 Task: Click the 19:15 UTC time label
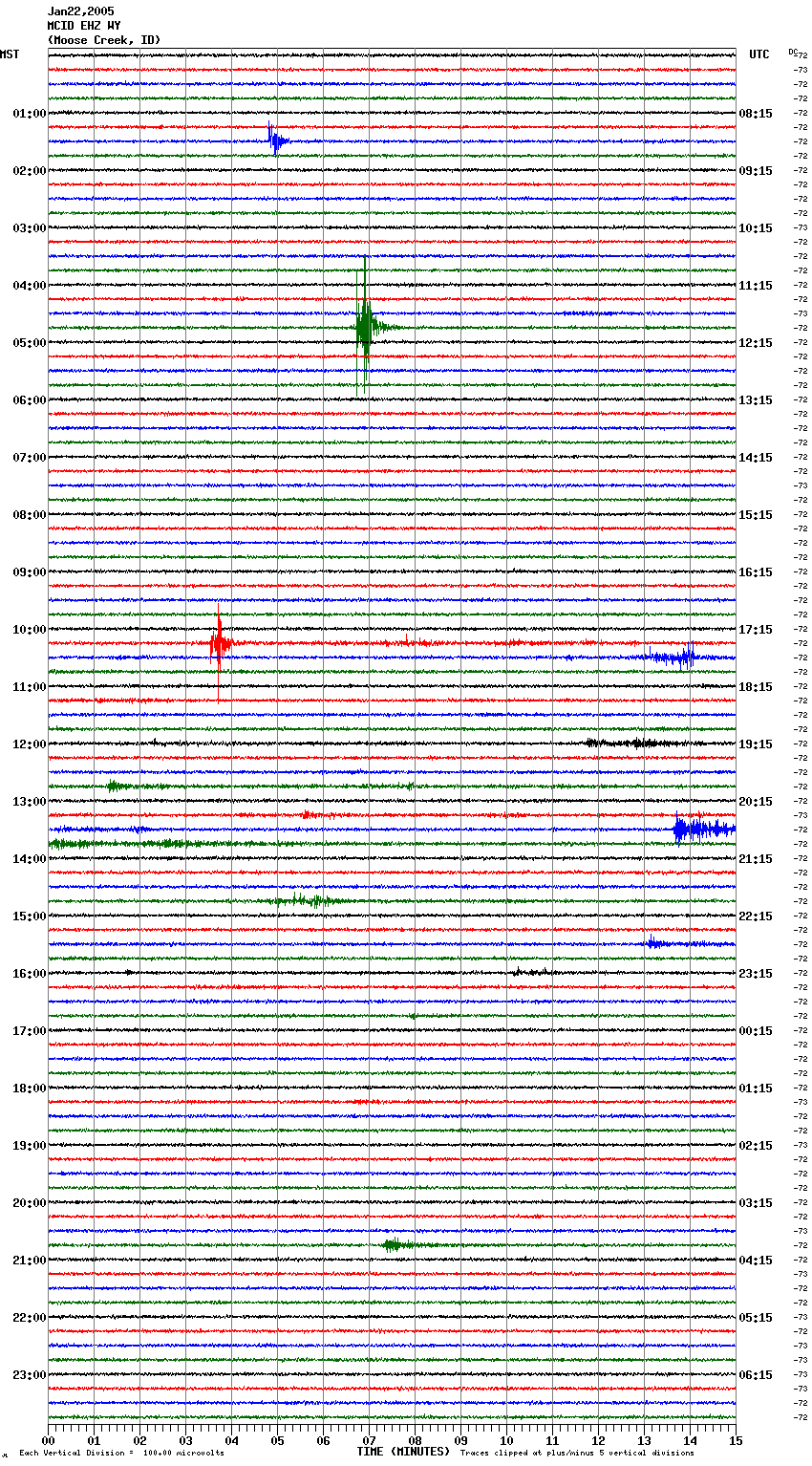coord(756,744)
